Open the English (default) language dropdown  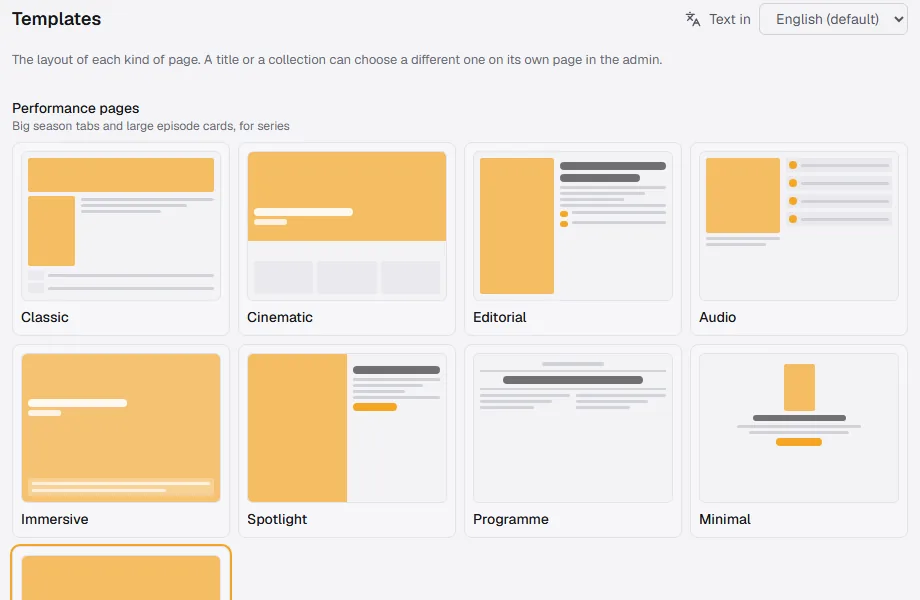[x=833, y=19]
